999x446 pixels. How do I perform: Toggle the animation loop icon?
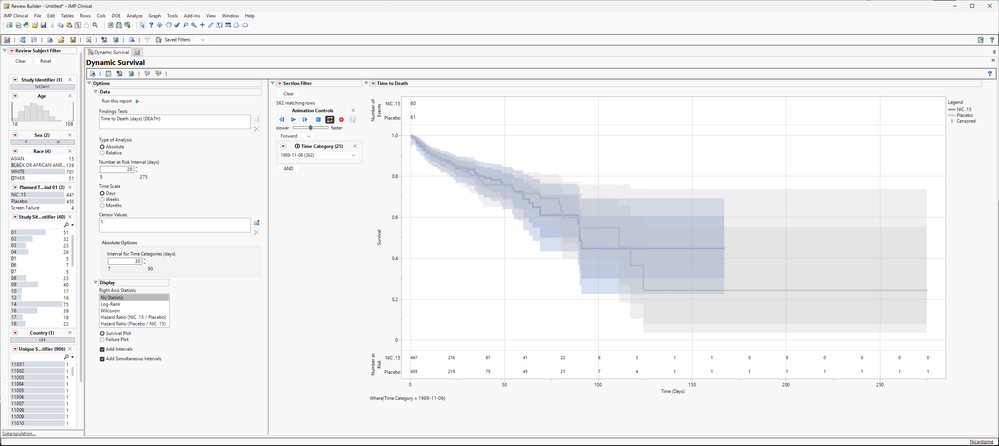[x=329, y=119]
